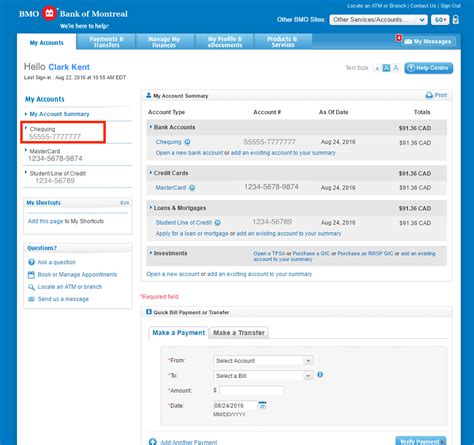Click Open a TFSA link
The height and width of the screenshot is (445, 474).
pyautogui.click(x=269, y=253)
